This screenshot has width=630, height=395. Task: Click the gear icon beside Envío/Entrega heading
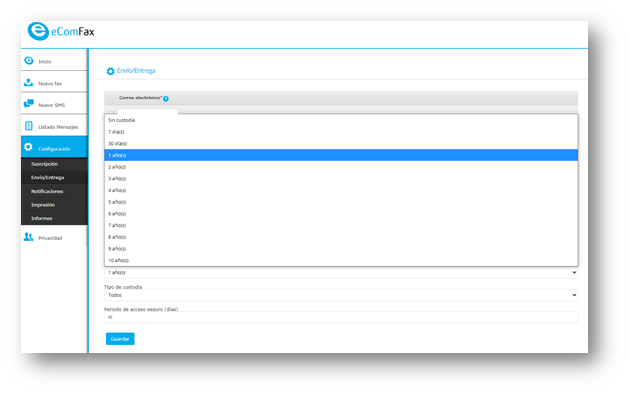(110, 71)
